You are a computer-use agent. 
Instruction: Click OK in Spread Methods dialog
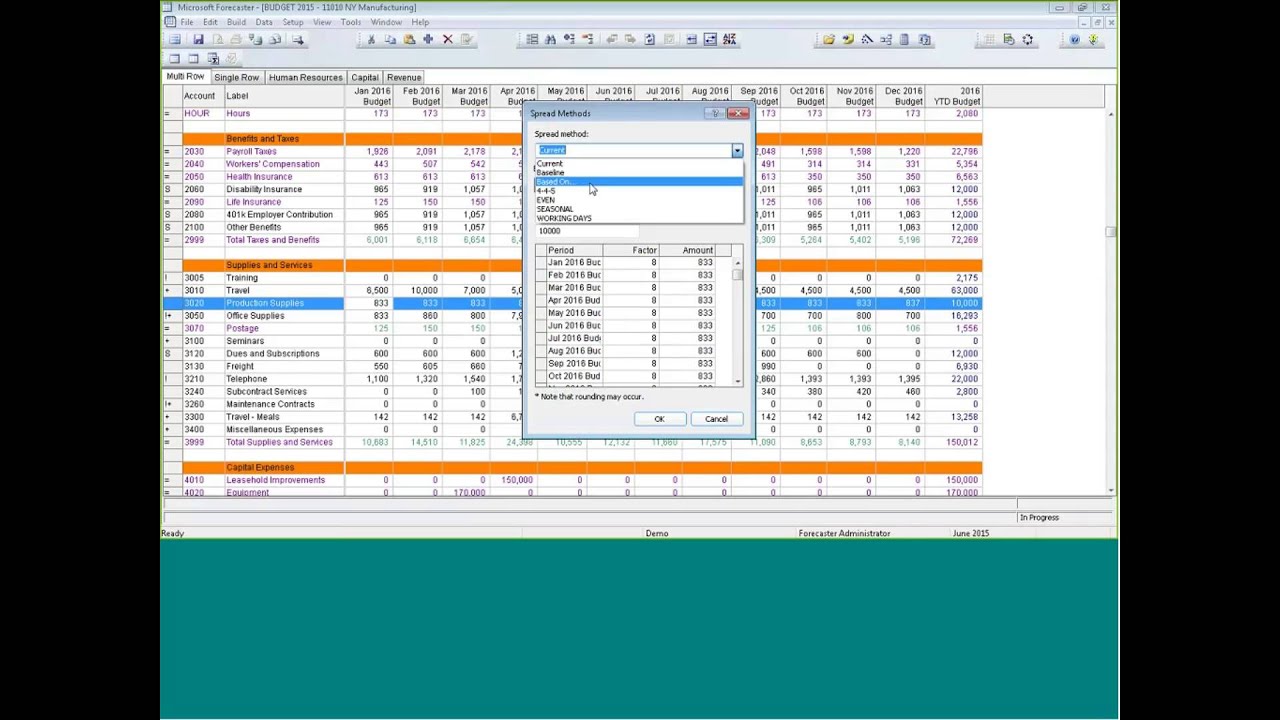[659, 419]
